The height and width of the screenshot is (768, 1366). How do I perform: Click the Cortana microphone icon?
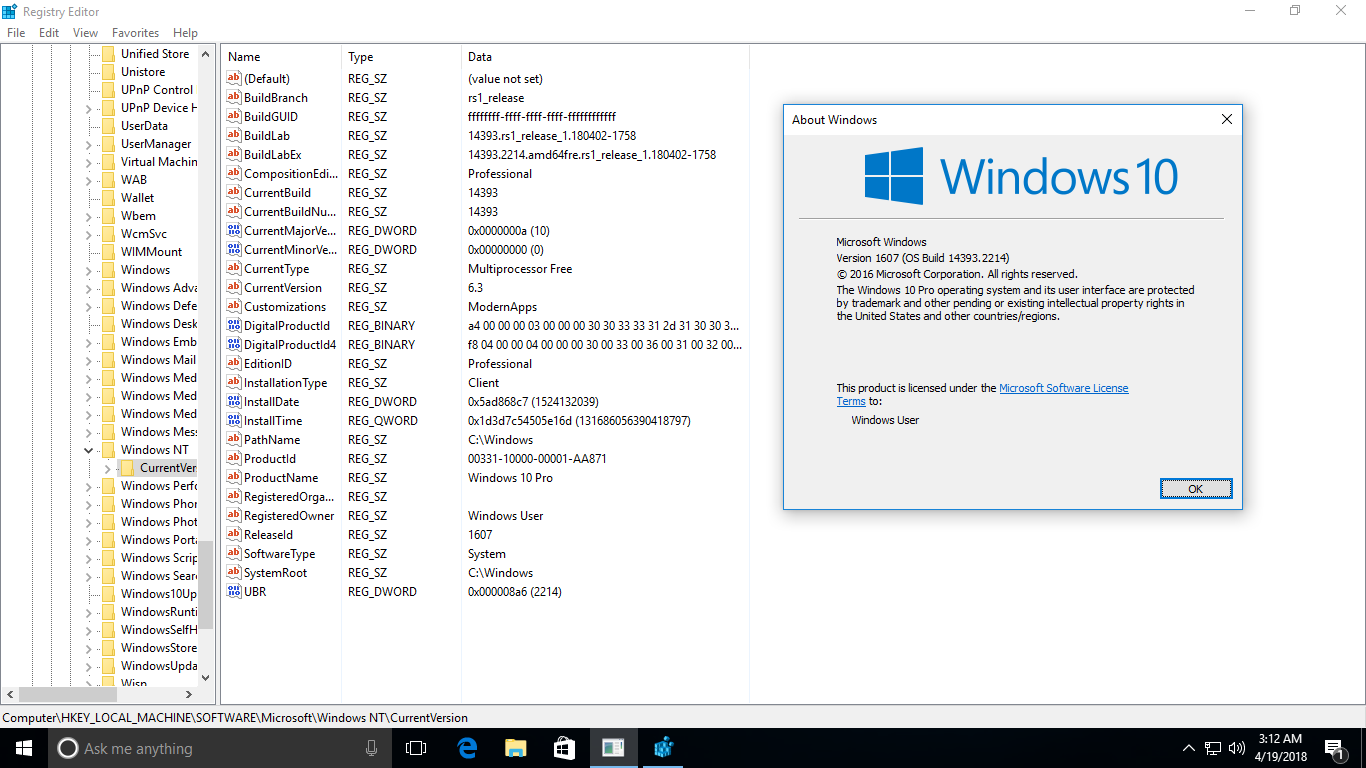371,748
